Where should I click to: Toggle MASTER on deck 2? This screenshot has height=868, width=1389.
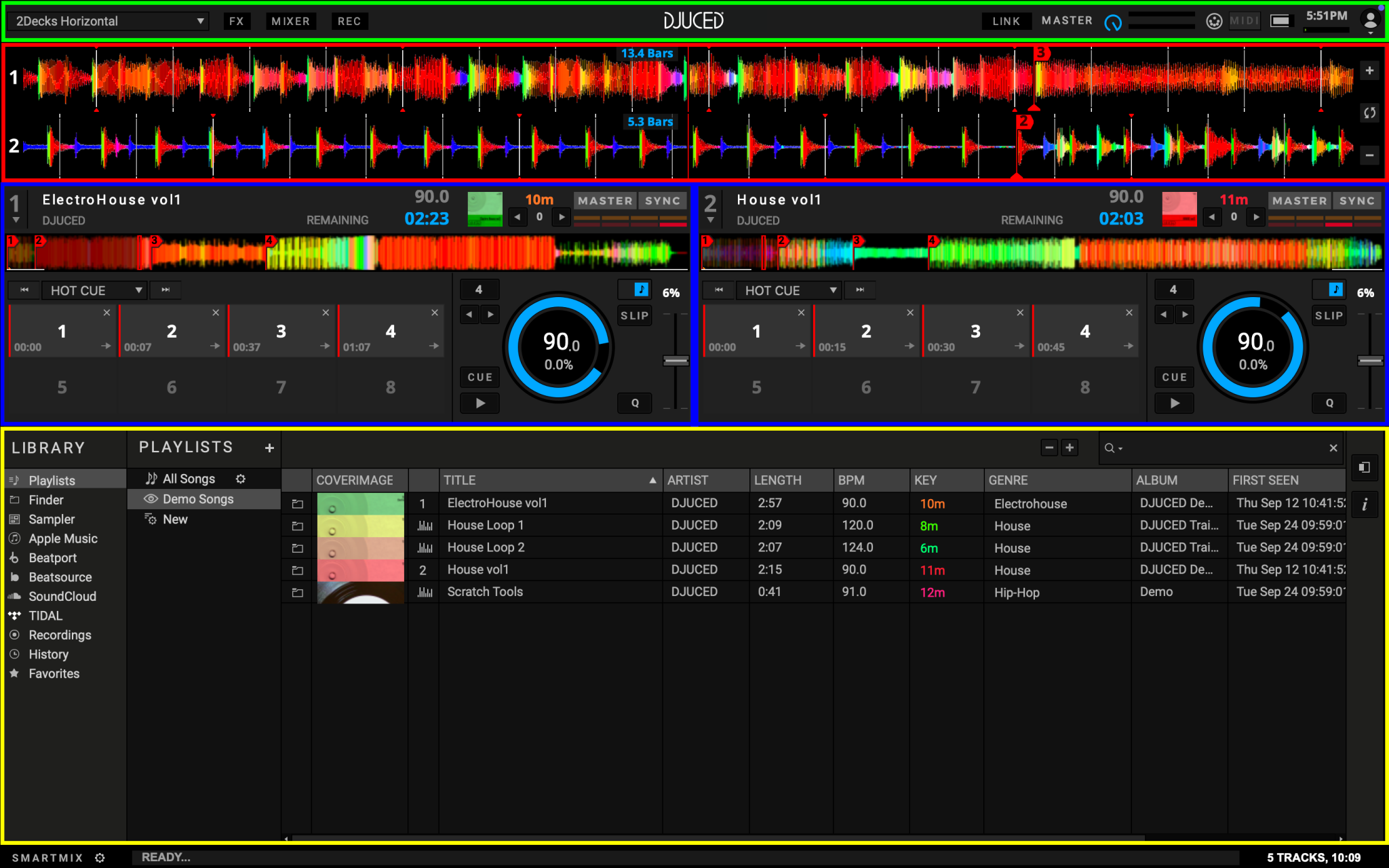tap(1299, 201)
